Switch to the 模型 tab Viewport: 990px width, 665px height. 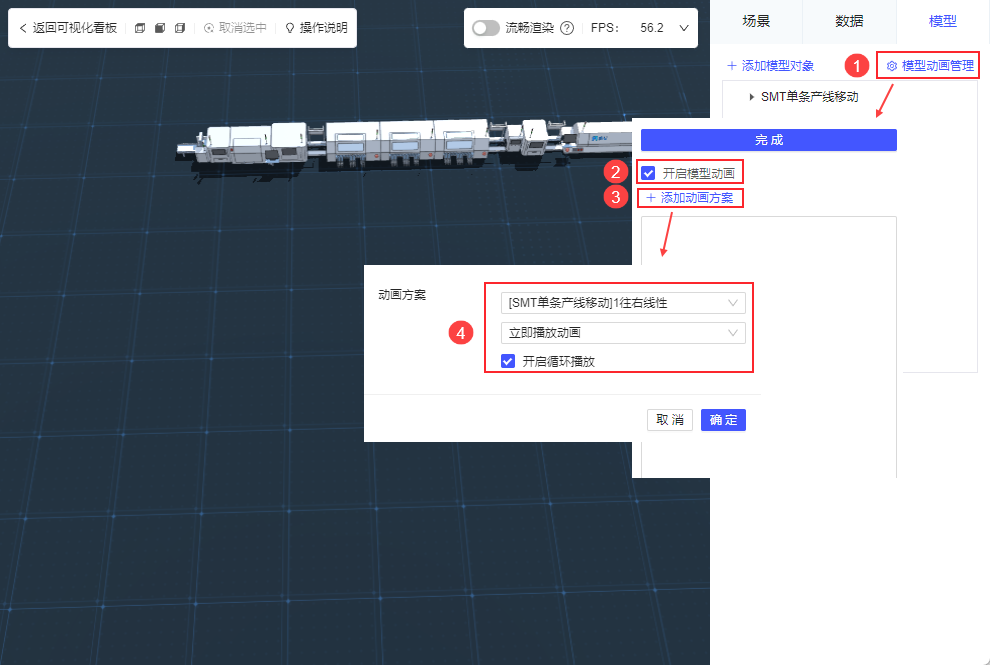point(943,21)
